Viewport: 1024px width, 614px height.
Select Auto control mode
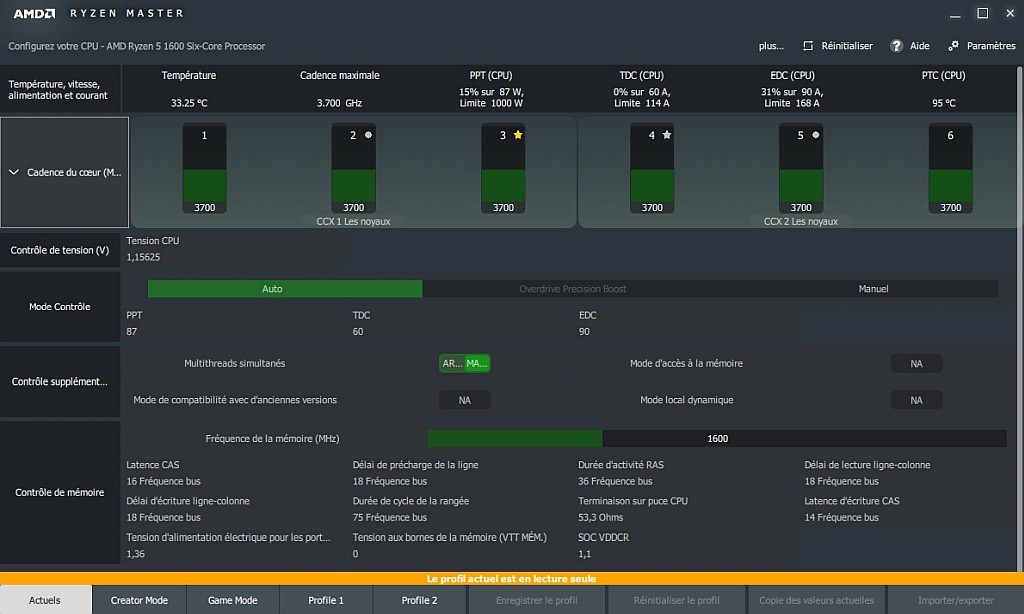pos(285,289)
